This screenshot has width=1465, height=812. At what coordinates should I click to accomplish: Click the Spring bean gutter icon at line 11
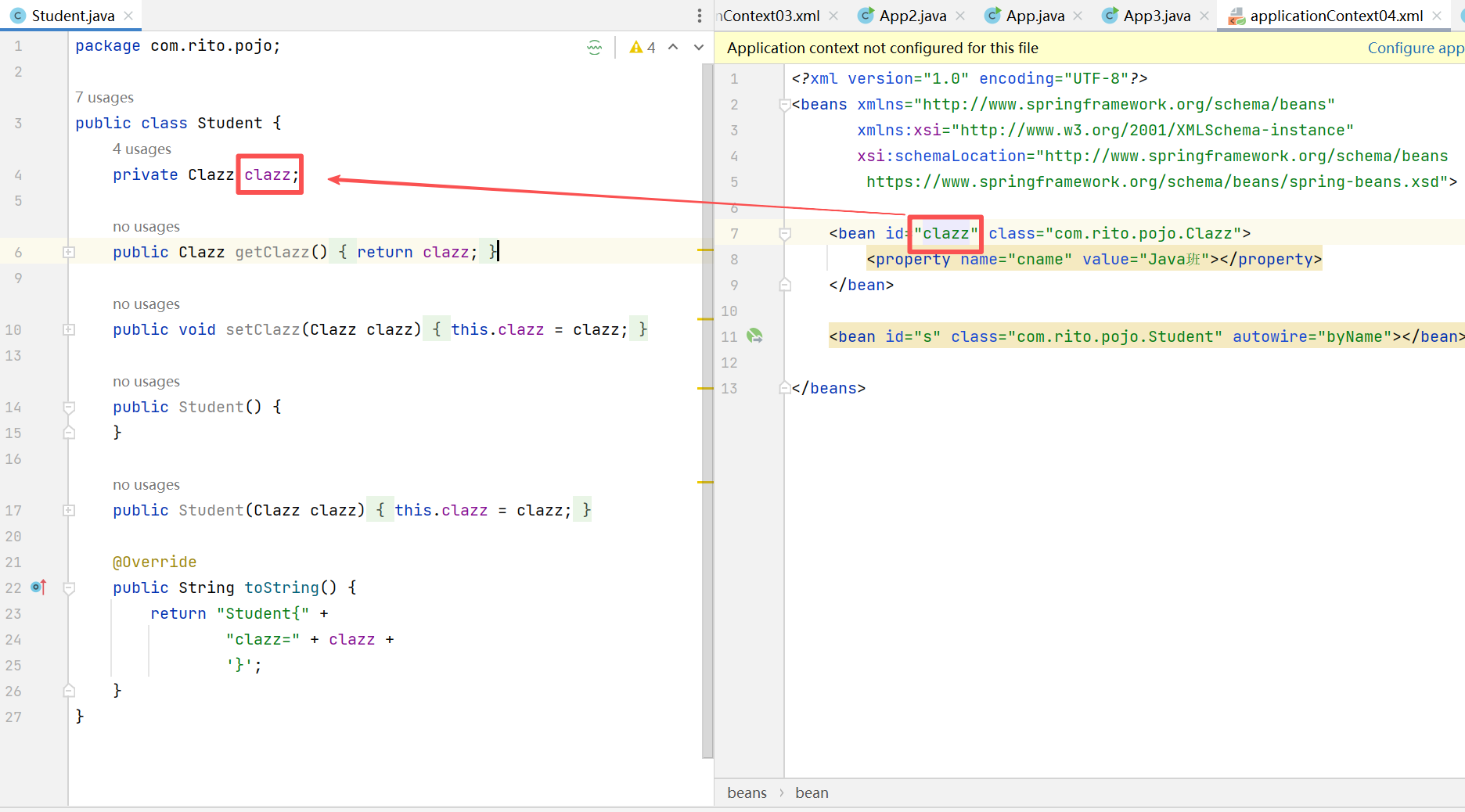coord(754,336)
